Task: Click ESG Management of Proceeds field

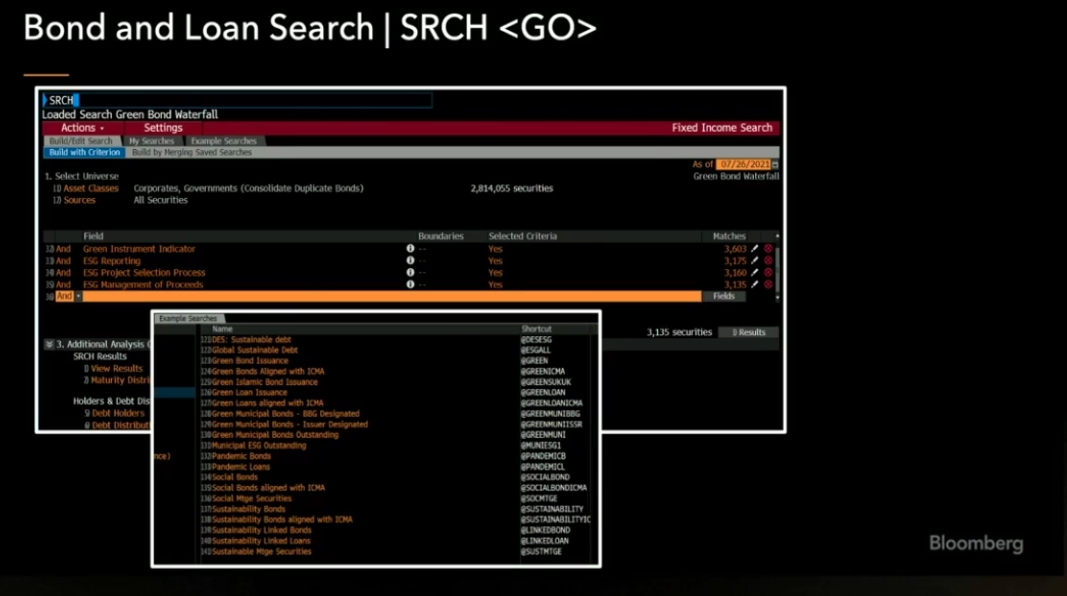Action: (143, 284)
